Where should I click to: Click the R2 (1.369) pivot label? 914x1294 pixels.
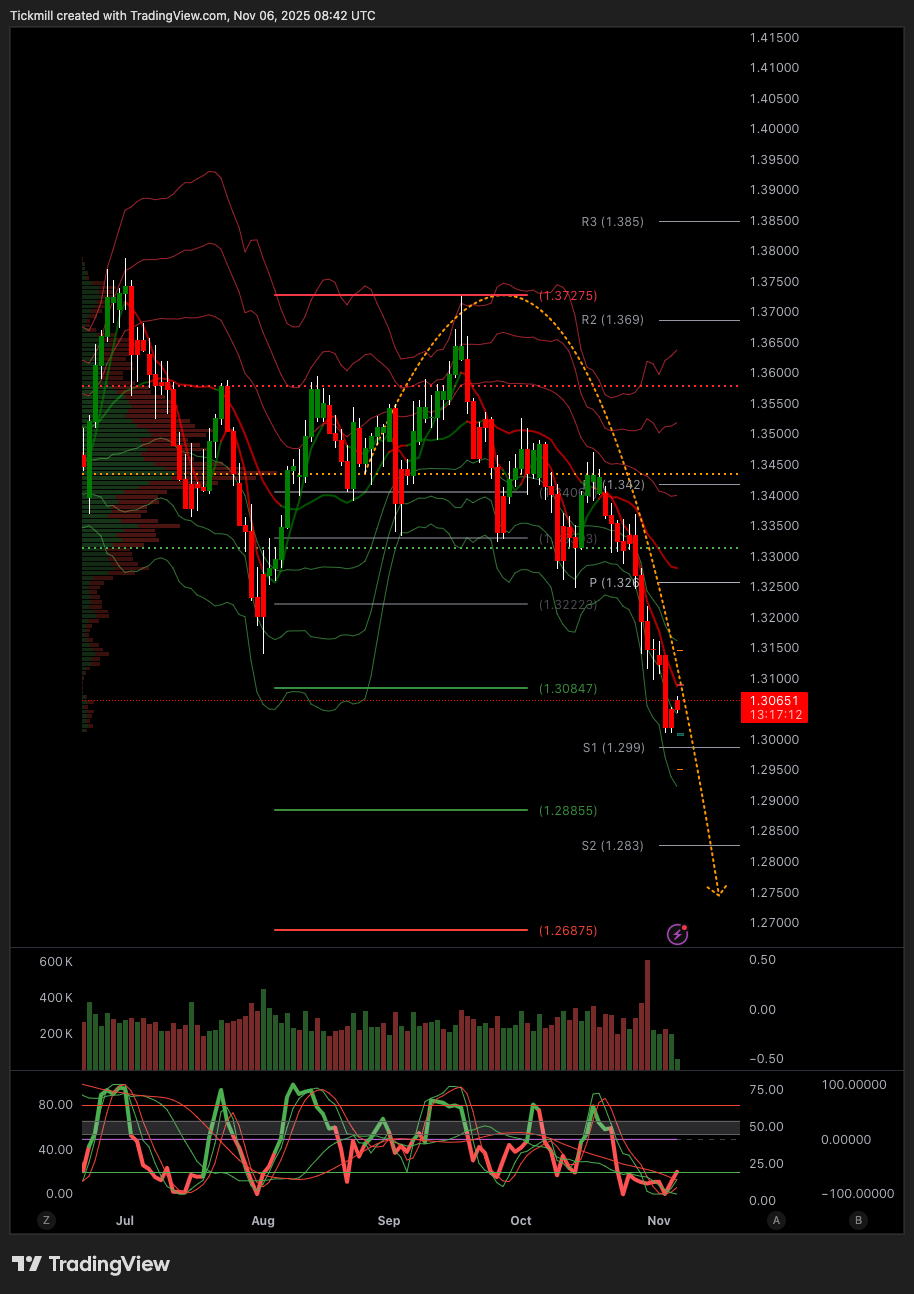click(x=612, y=320)
